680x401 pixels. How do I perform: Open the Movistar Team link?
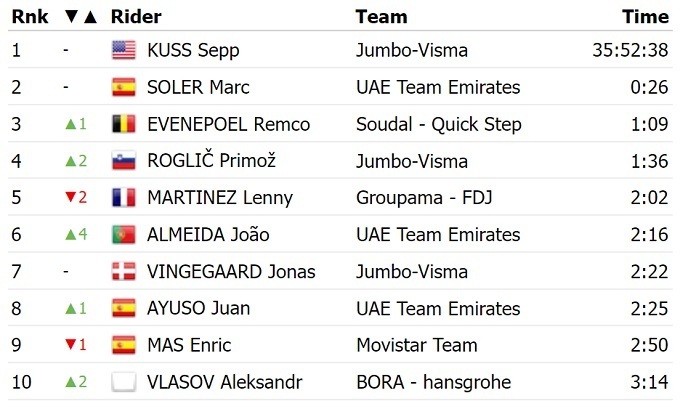coord(415,345)
